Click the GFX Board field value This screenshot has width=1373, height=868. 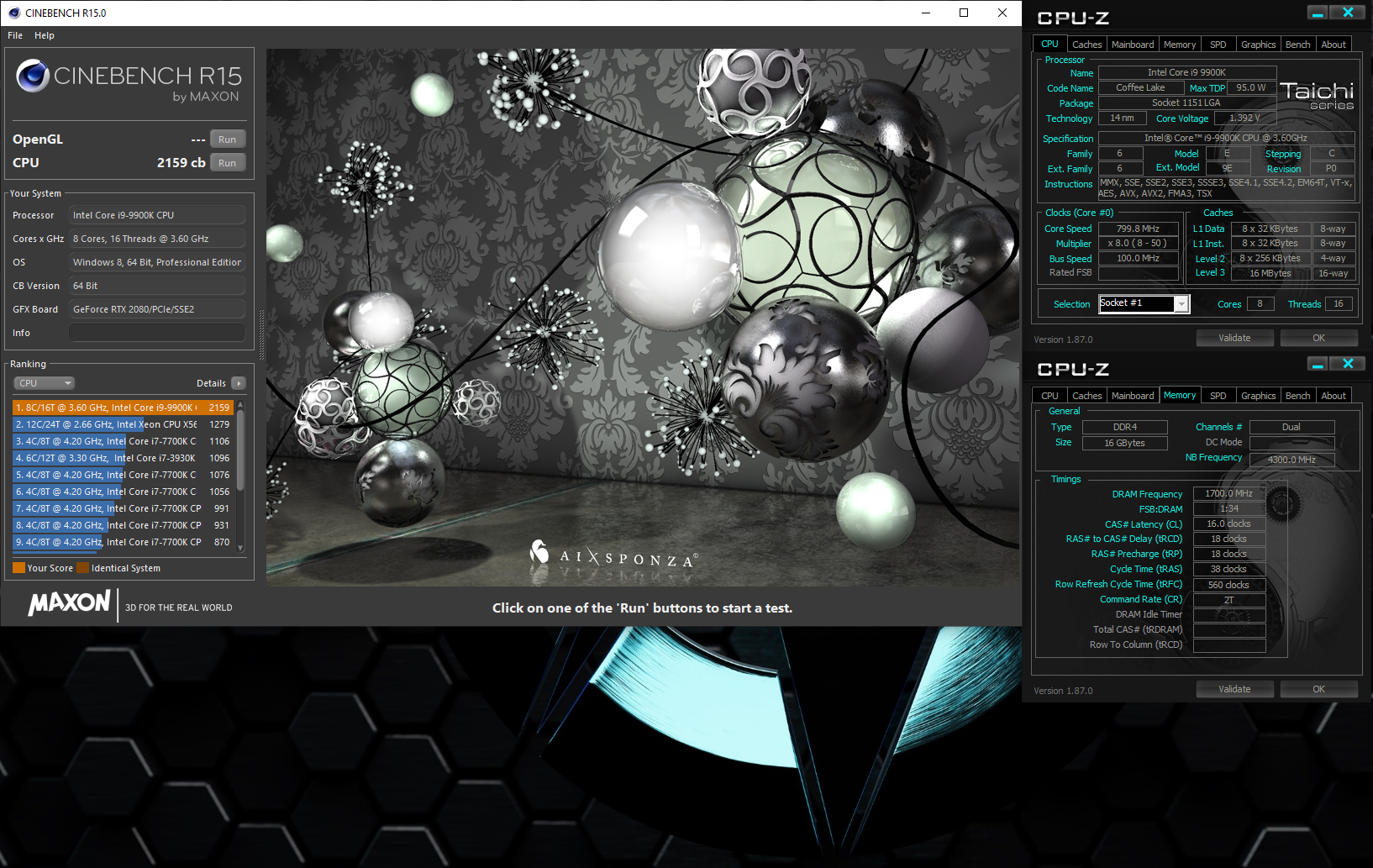tap(157, 309)
